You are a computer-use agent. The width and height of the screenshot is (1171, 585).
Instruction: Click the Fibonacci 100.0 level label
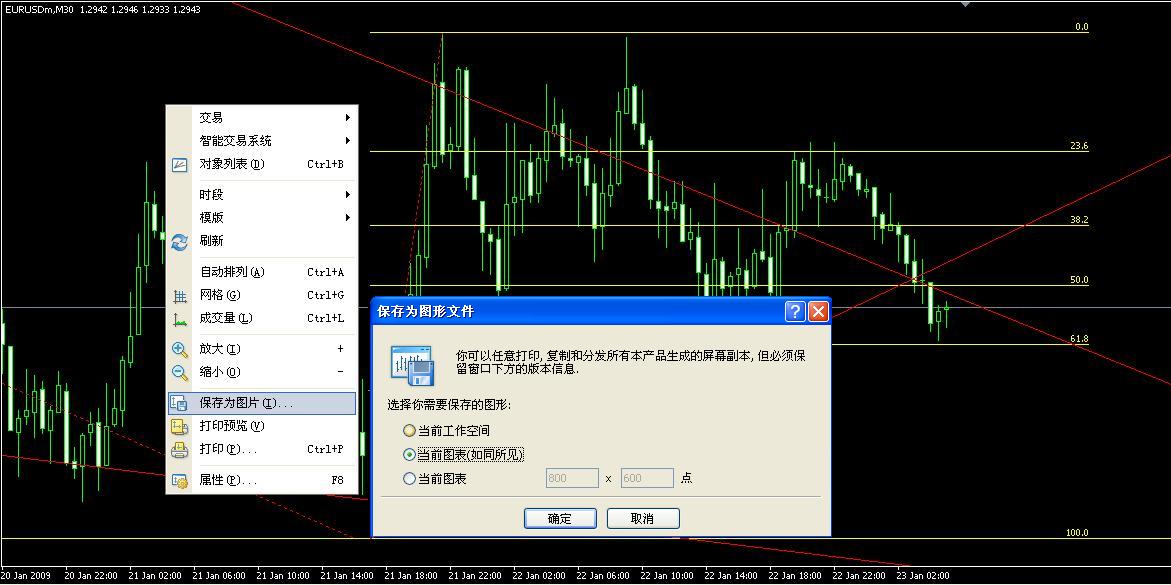point(1077,533)
